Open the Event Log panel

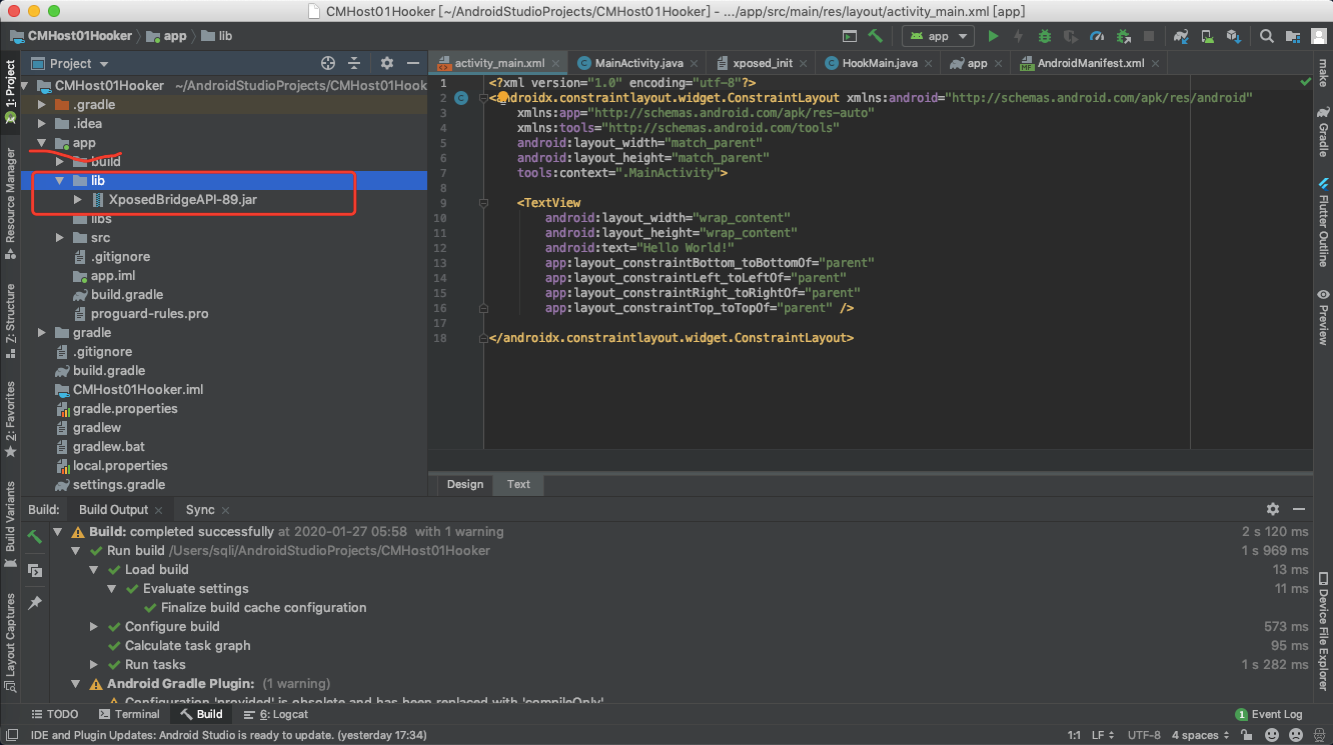point(1268,714)
